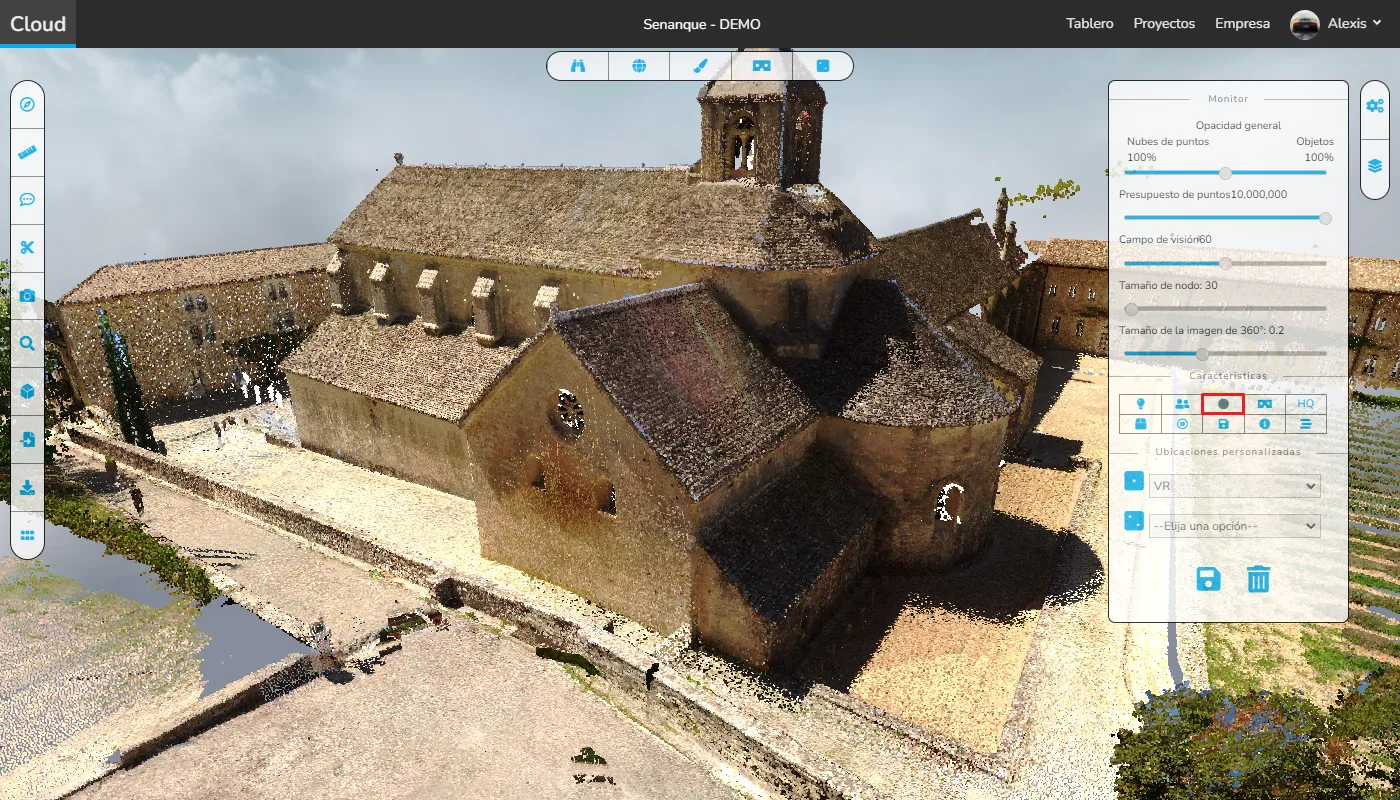Click the Alexis profile avatar

pos(1305,24)
